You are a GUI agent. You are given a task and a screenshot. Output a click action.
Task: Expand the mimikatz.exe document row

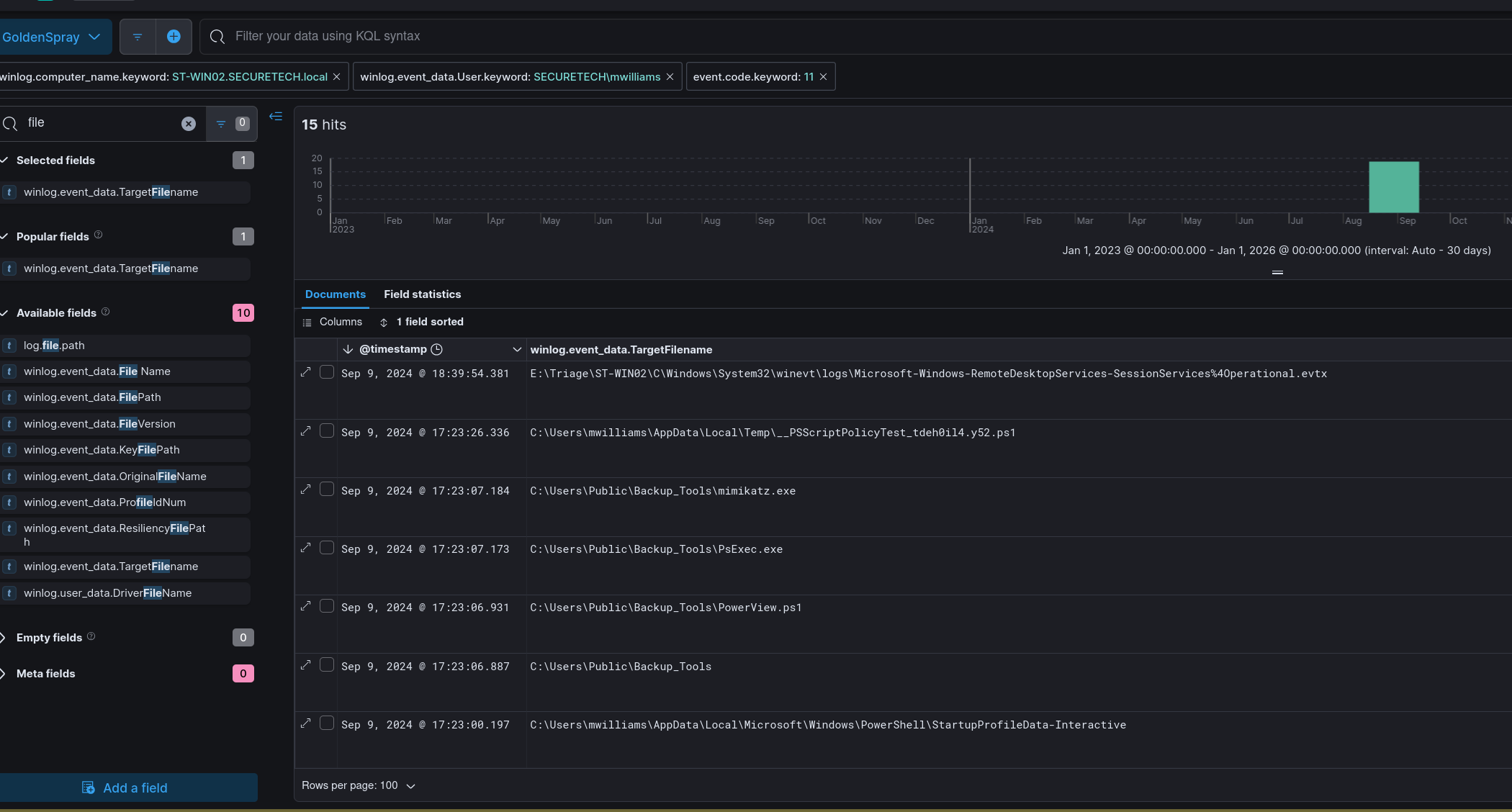[306, 490]
